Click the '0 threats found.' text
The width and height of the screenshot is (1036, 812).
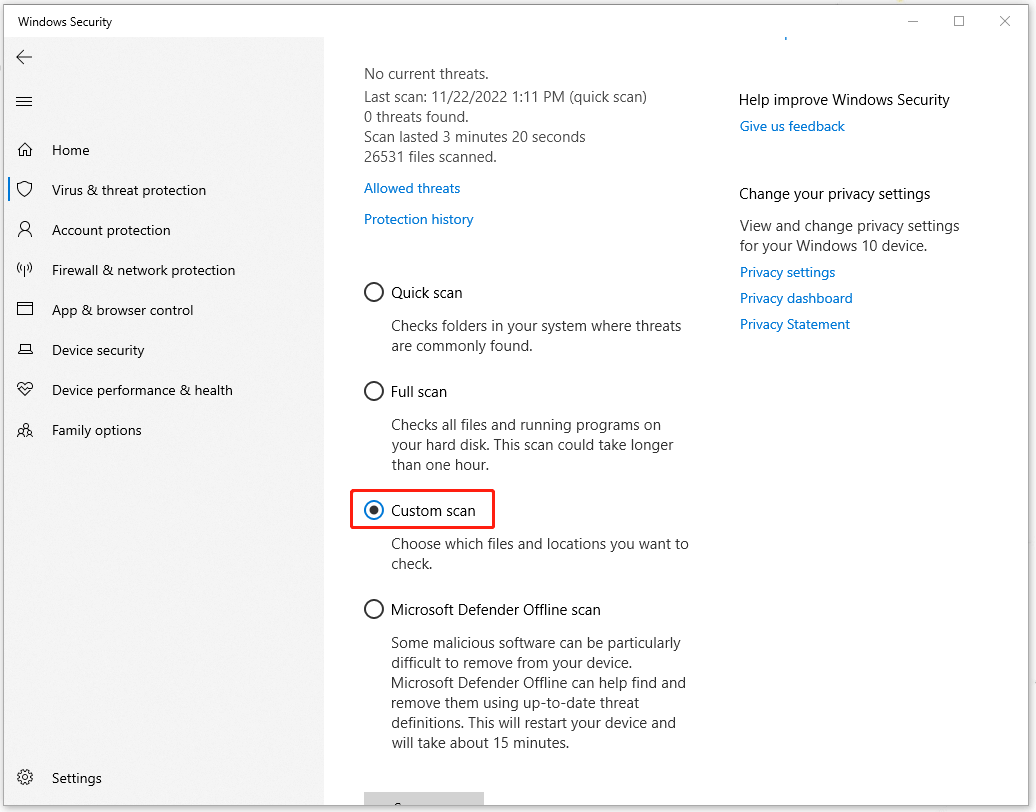(x=416, y=117)
